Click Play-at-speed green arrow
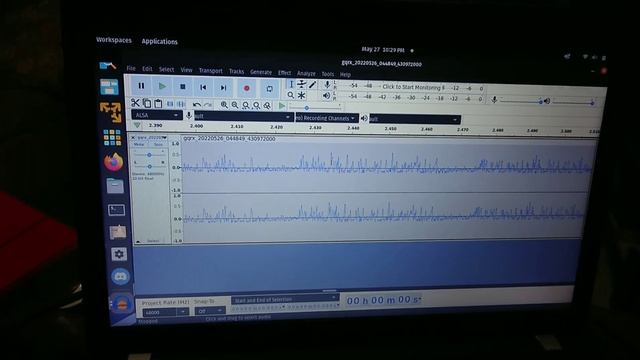Viewport: 640px width, 360px height. click(282, 106)
